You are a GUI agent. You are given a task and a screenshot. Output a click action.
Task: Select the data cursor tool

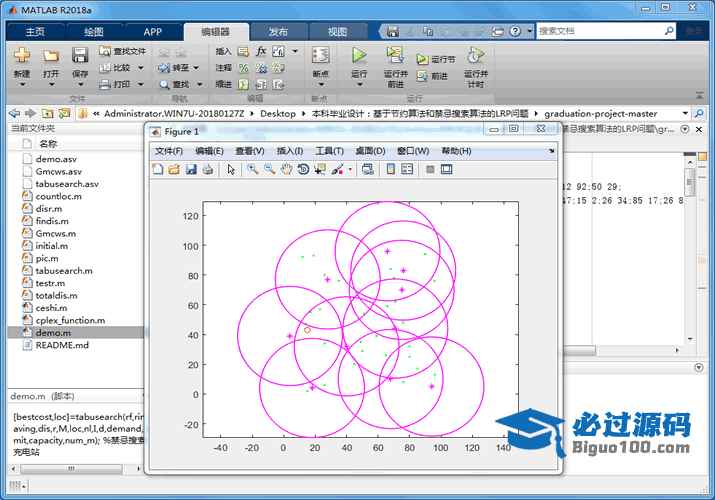(x=320, y=170)
